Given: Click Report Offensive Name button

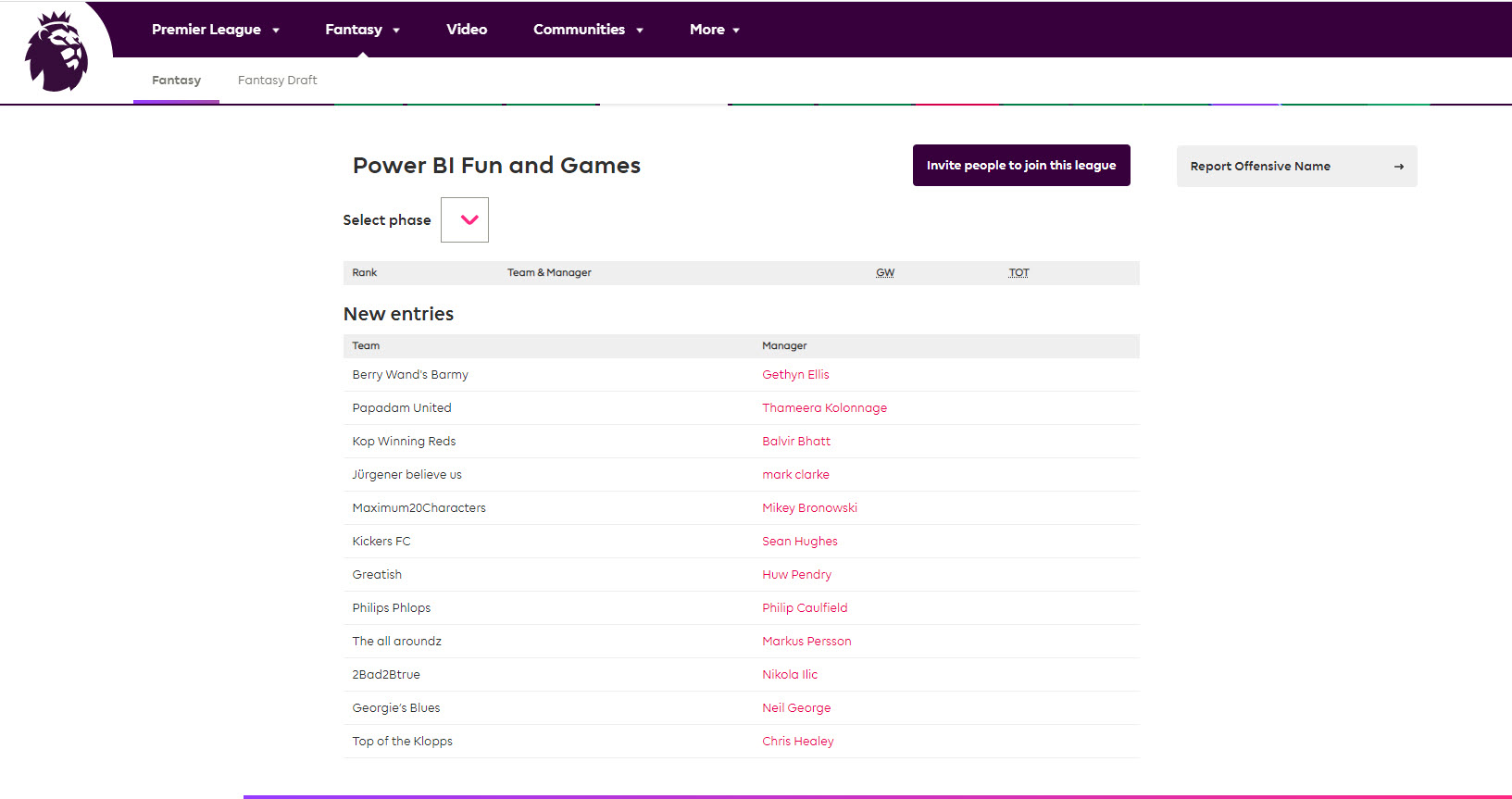Looking at the screenshot, I should [1296, 166].
